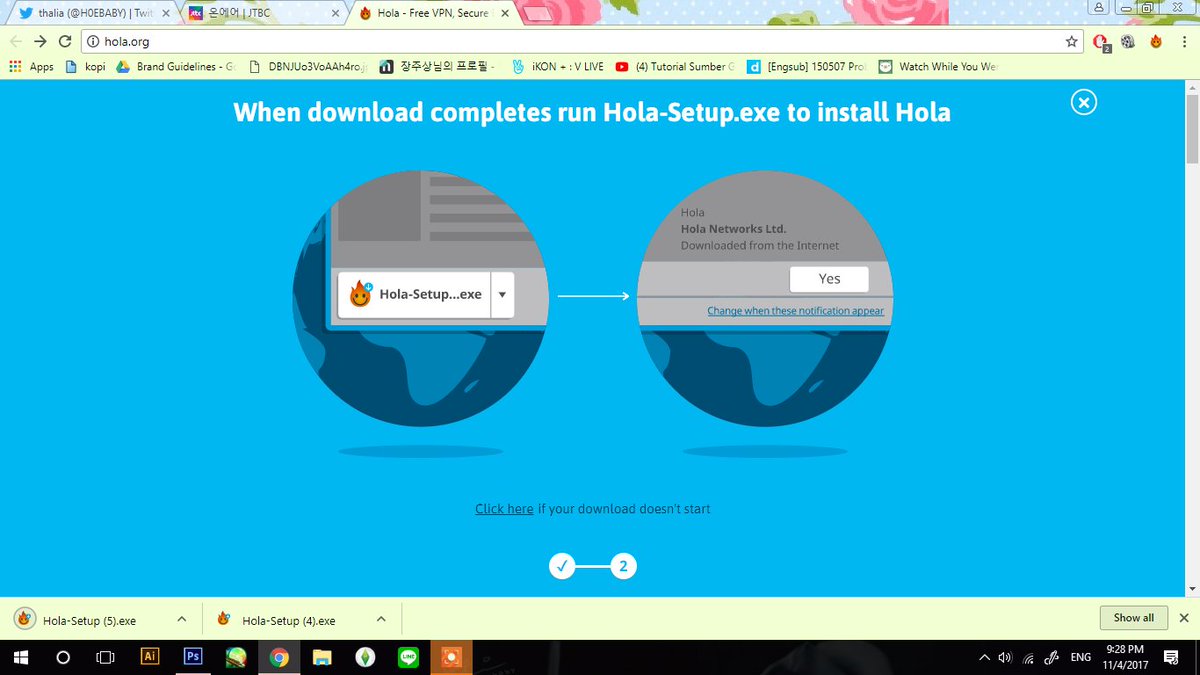Open Watch While You We bookmark
Screen dimensions: 1200x675
[938, 67]
